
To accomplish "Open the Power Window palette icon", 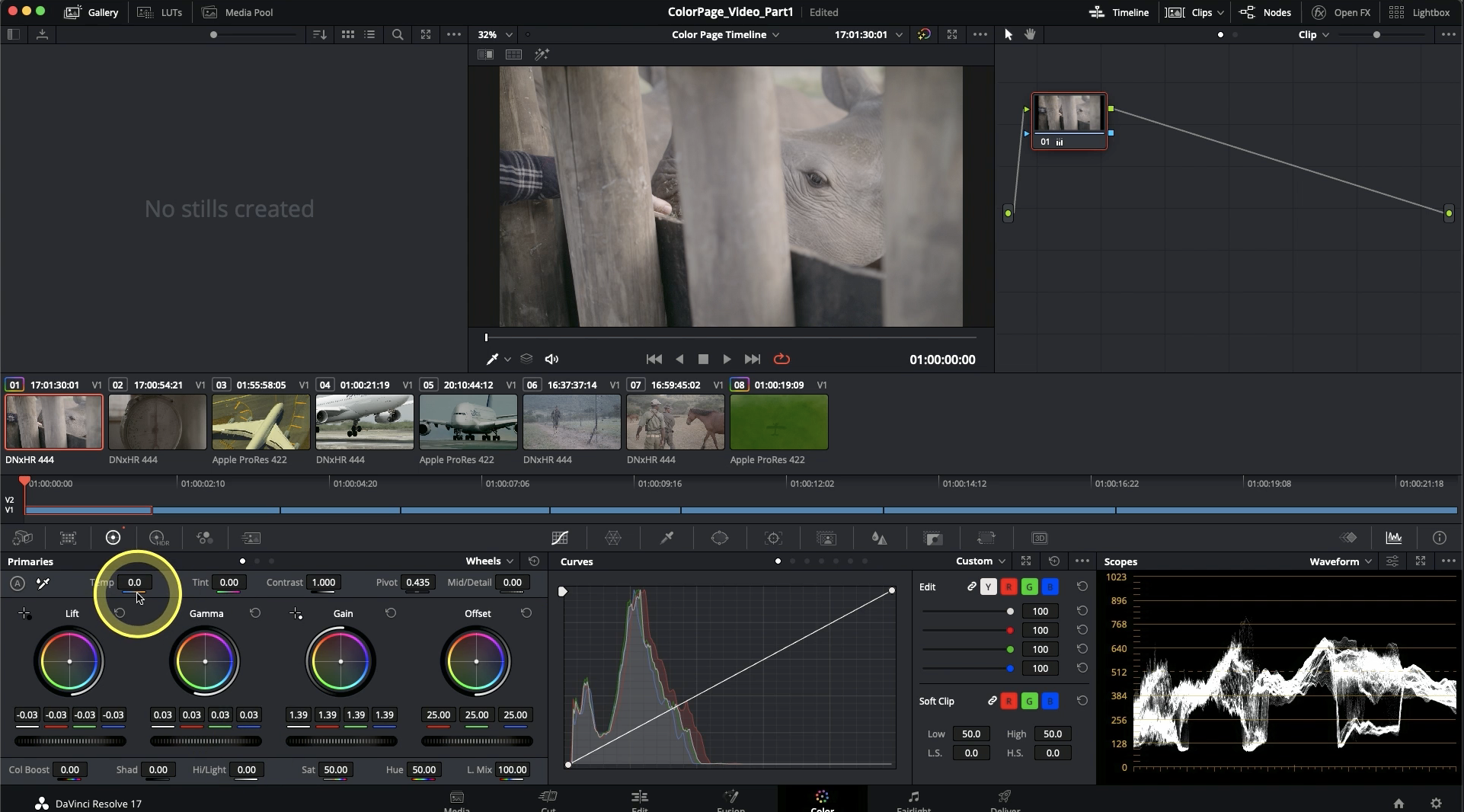I will pyautogui.click(x=720, y=538).
